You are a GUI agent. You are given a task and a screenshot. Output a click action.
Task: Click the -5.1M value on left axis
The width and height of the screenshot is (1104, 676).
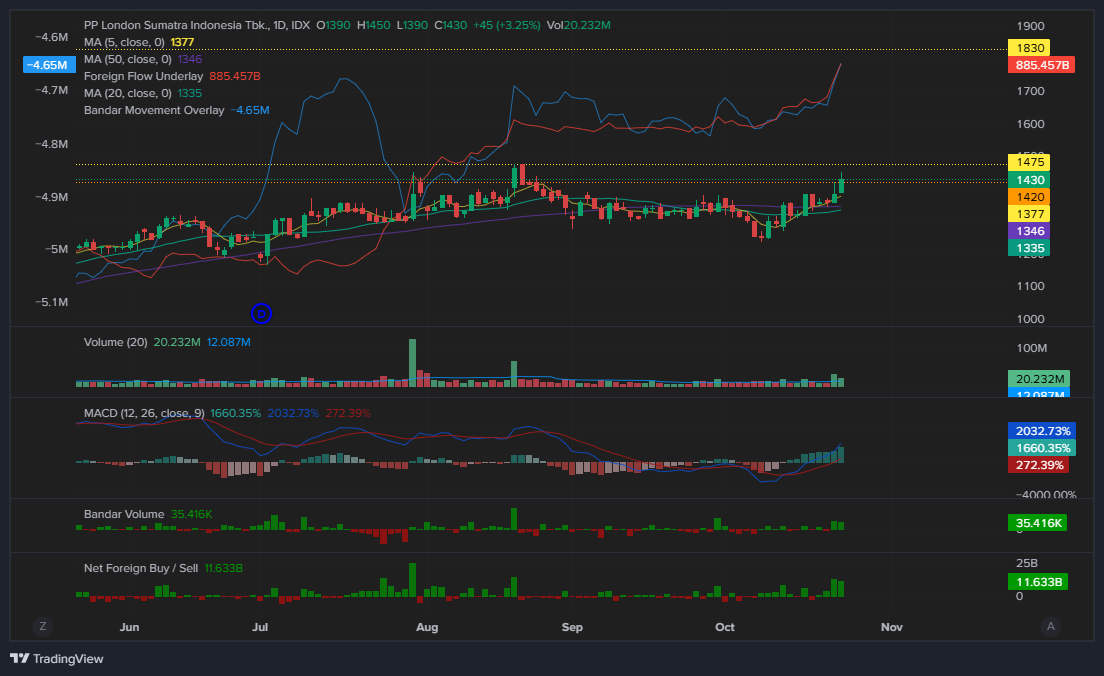point(51,302)
